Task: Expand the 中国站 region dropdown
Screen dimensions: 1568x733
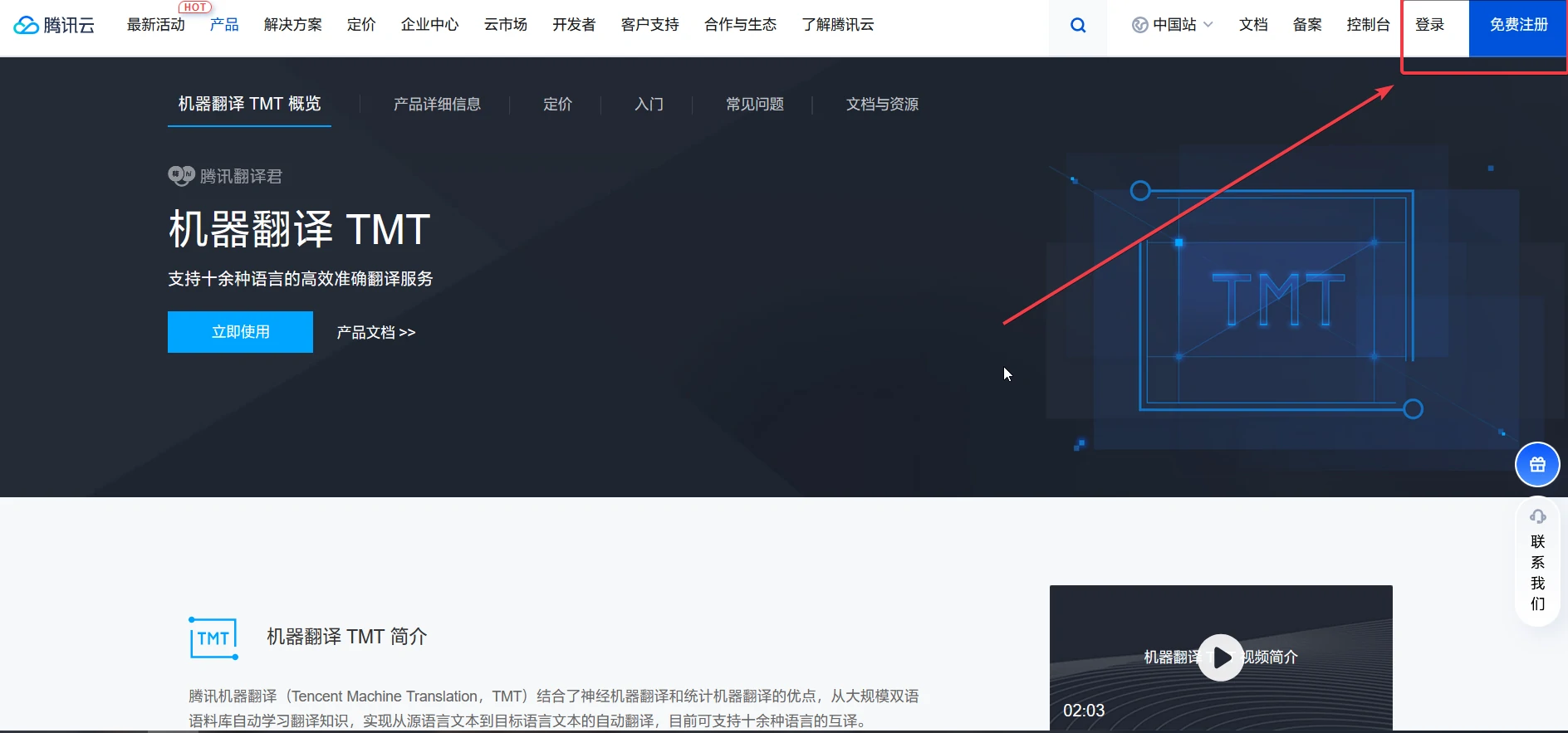Action: (x=1208, y=25)
